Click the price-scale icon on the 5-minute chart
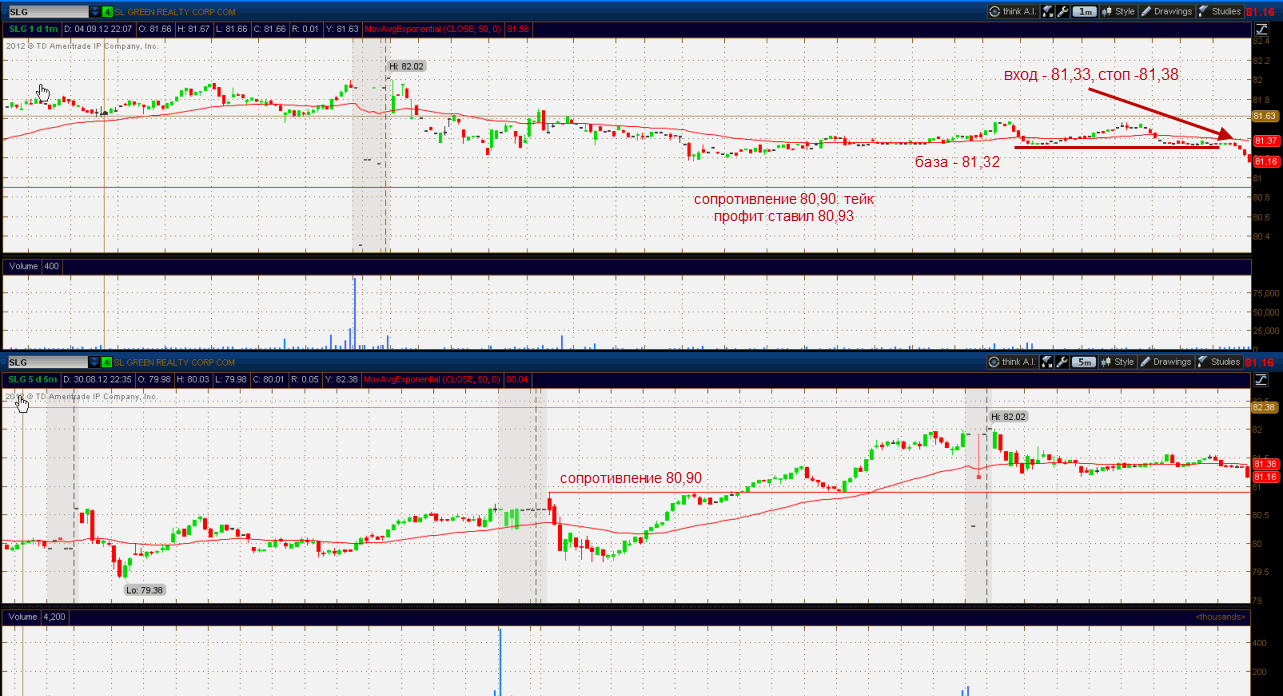The width and height of the screenshot is (1283, 696). click(1260, 379)
